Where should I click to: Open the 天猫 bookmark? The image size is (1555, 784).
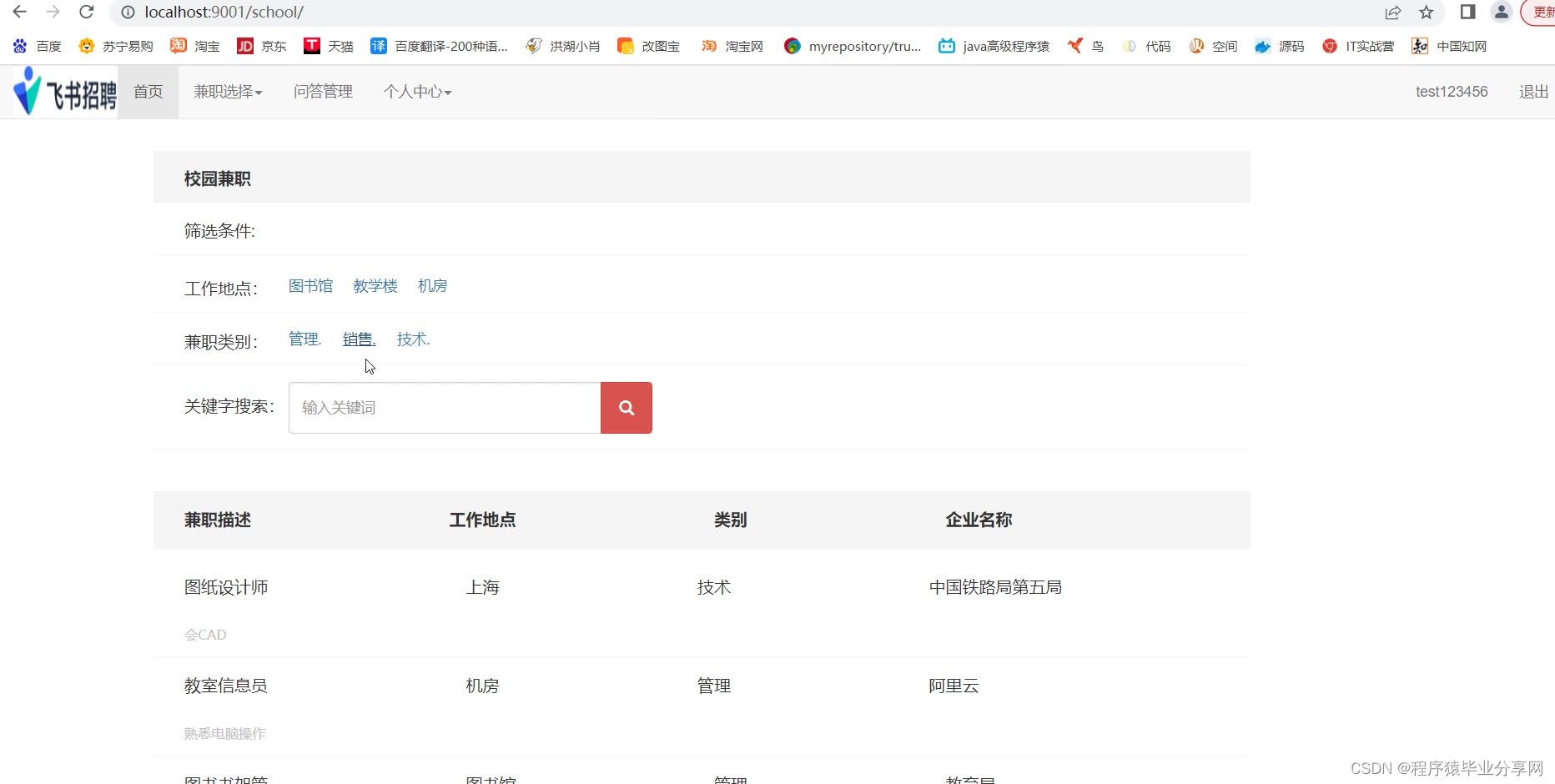pos(329,46)
